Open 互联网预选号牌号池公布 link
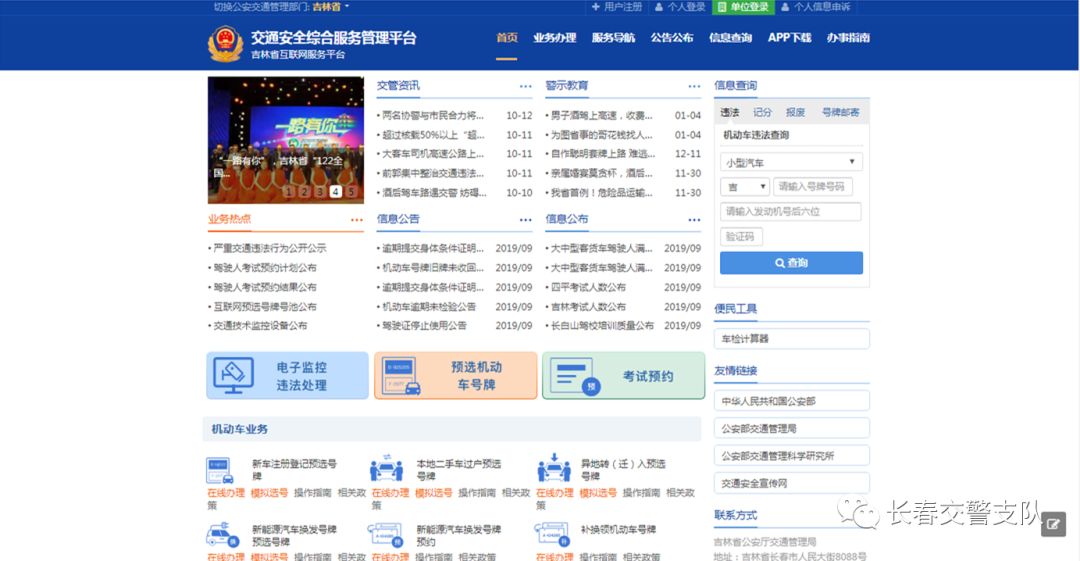 point(264,307)
